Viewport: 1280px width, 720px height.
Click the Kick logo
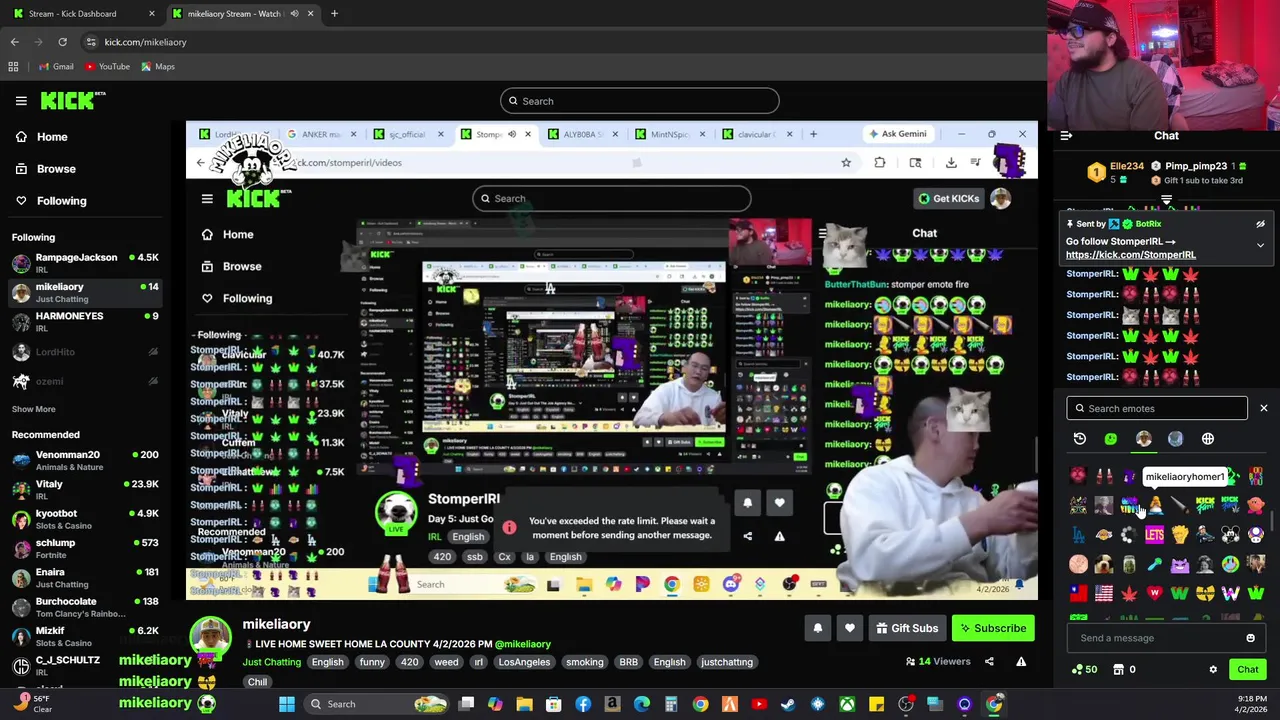pos(72,100)
